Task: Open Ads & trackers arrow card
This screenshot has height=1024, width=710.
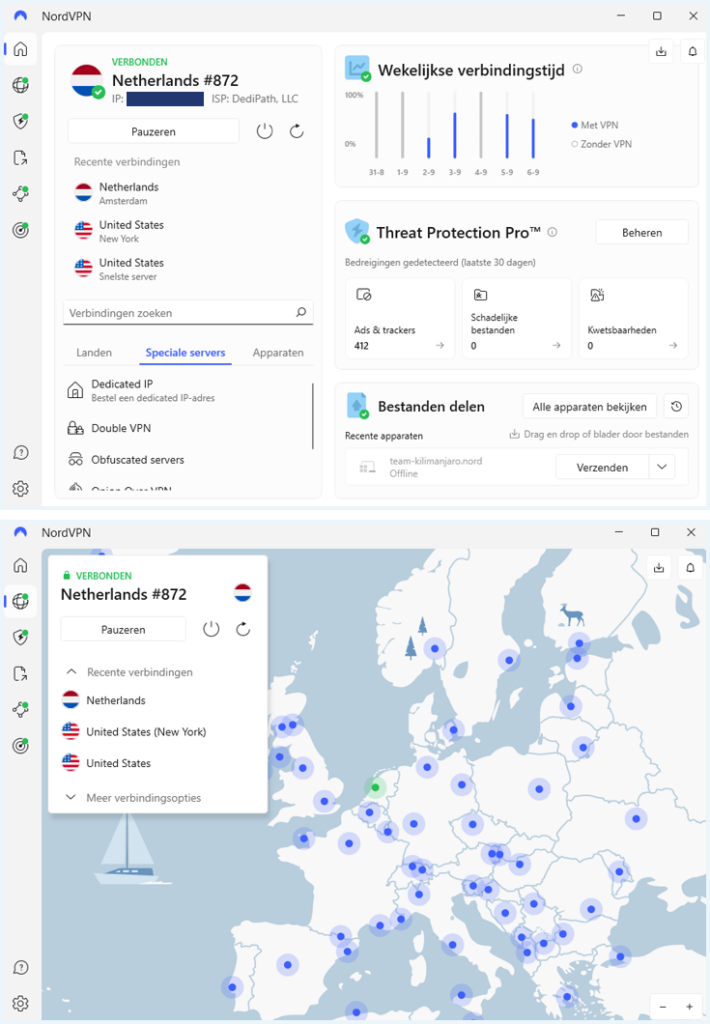Action: pyautogui.click(x=440, y=345)
